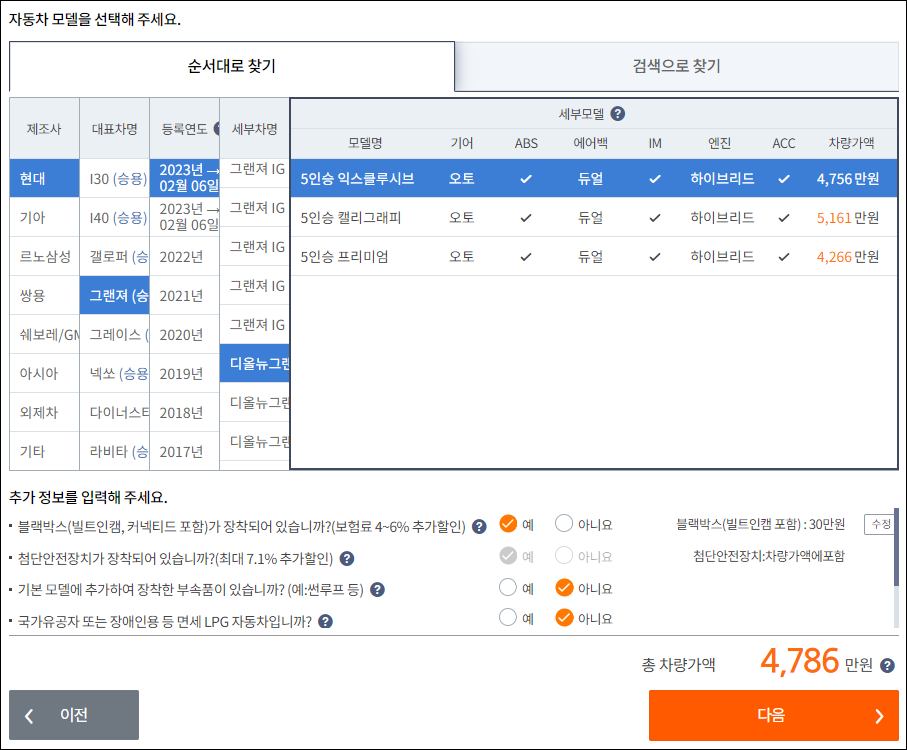907x750 pixels.
Task: Choose car model 갤로퍼
Action: click(x=115, y=256)
